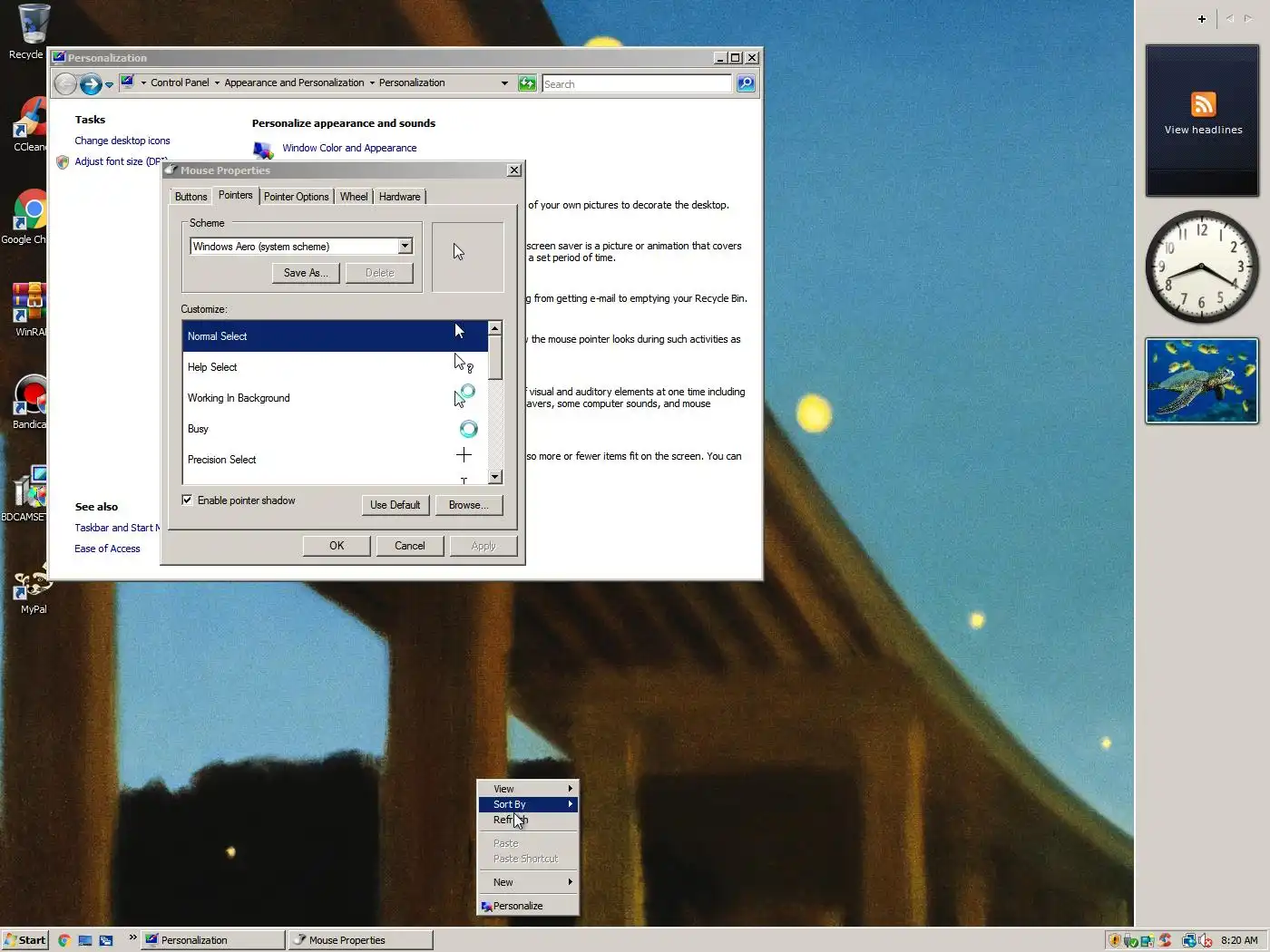The image size is (1270, 952).
Task: Select Precision Select pointer row
Action: click(x=335, y=460)
